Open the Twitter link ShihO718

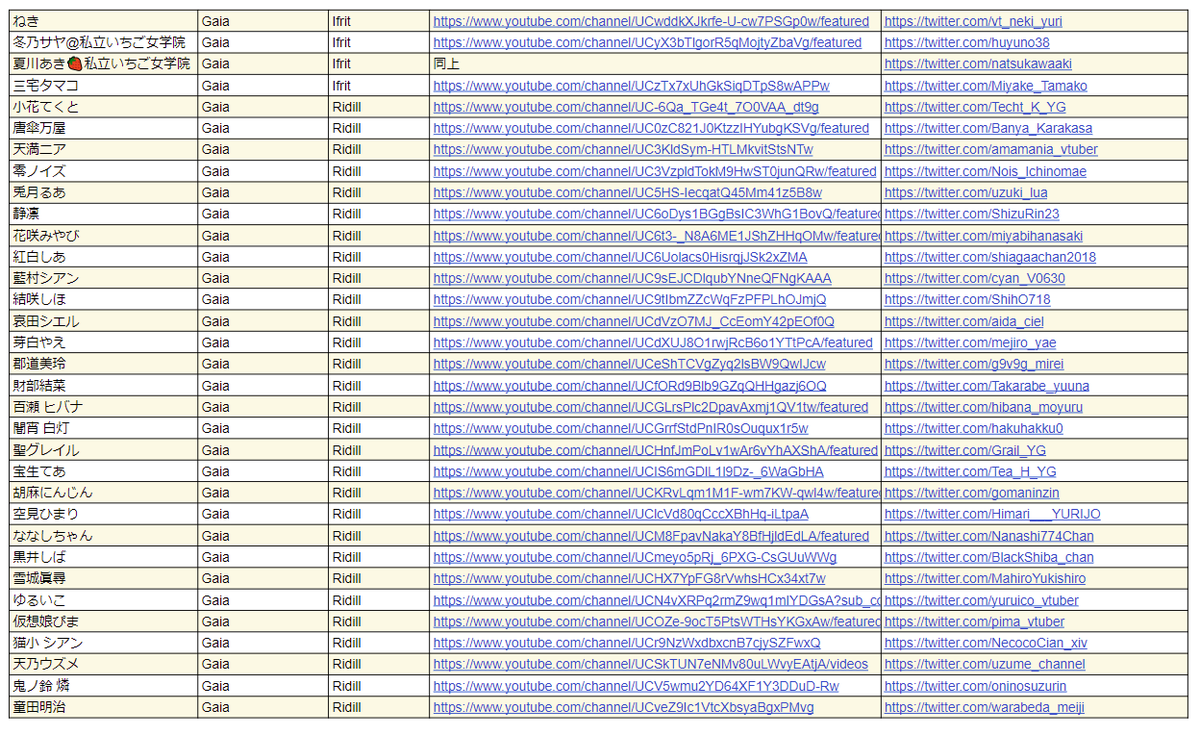(x=967, y=300)
